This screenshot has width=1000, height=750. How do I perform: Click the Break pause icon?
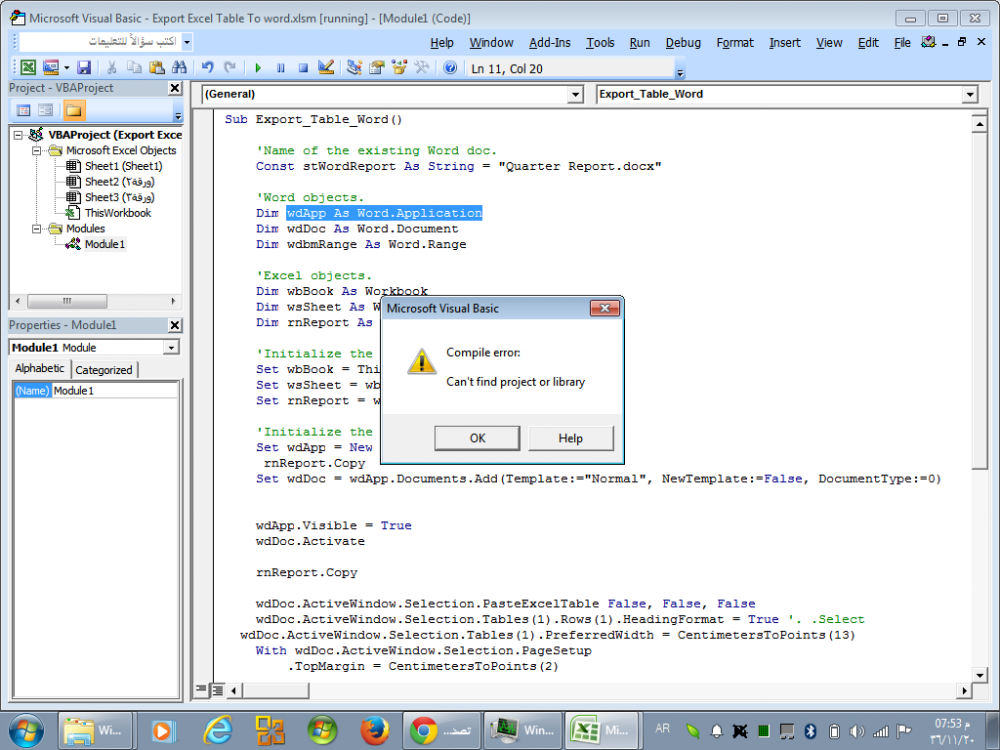tap(281, 68)
